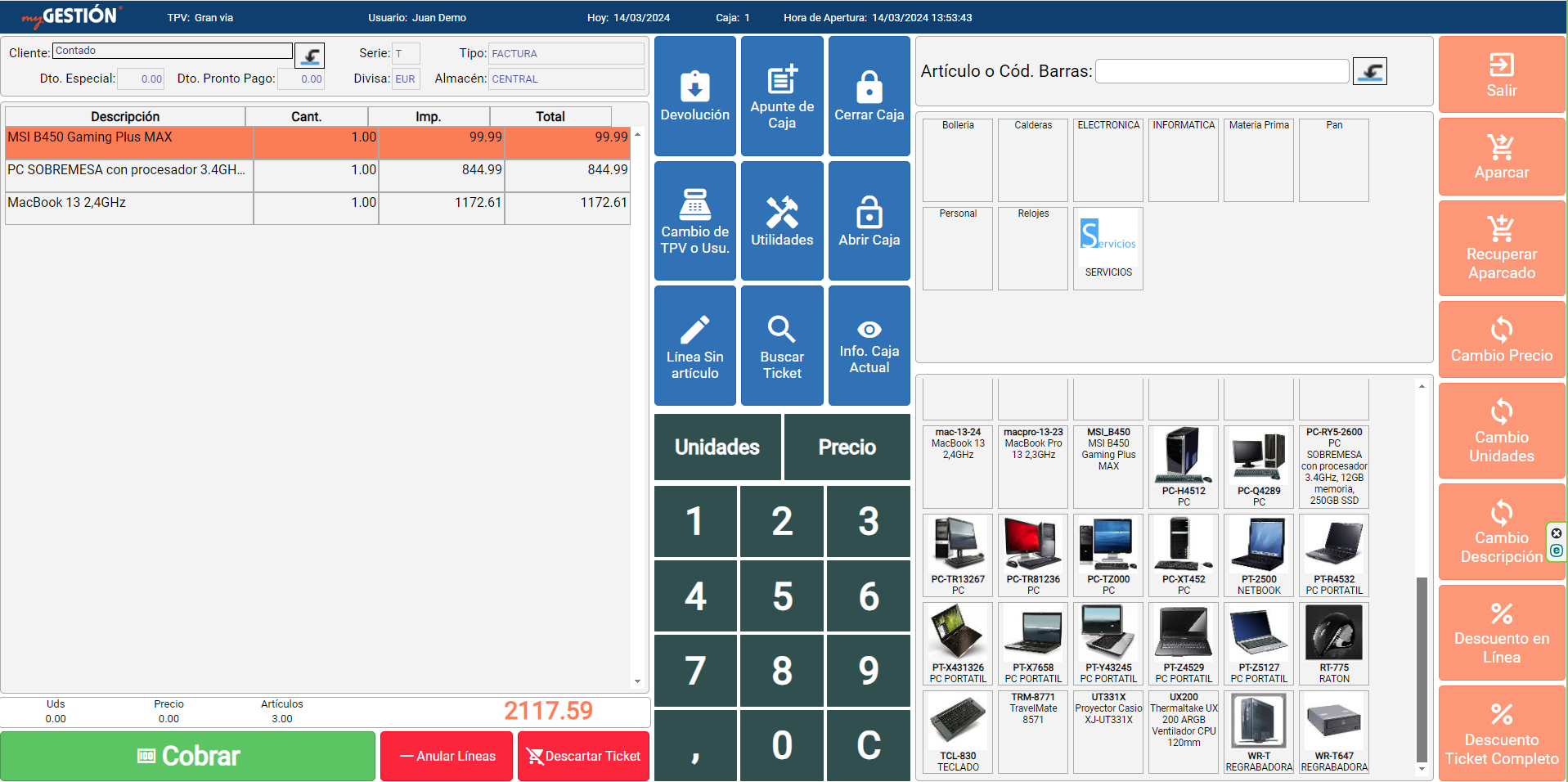The width and height of the screenshot is (1568, 782).
Task: Add product PT-X431326 PC PORTATIL
Action: (958, 644)
